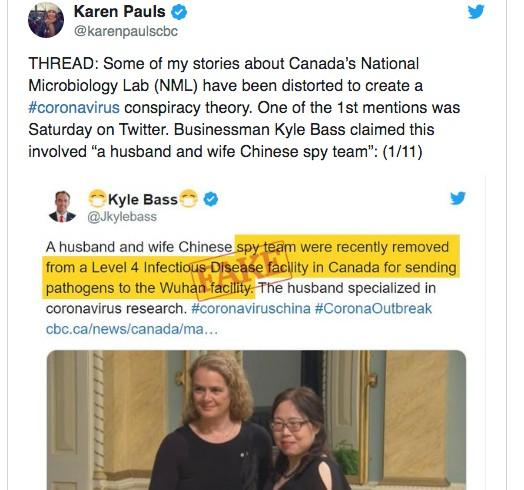
Task: Open the #CoronaOutbreak hashtag
Action: coord(373,309)
